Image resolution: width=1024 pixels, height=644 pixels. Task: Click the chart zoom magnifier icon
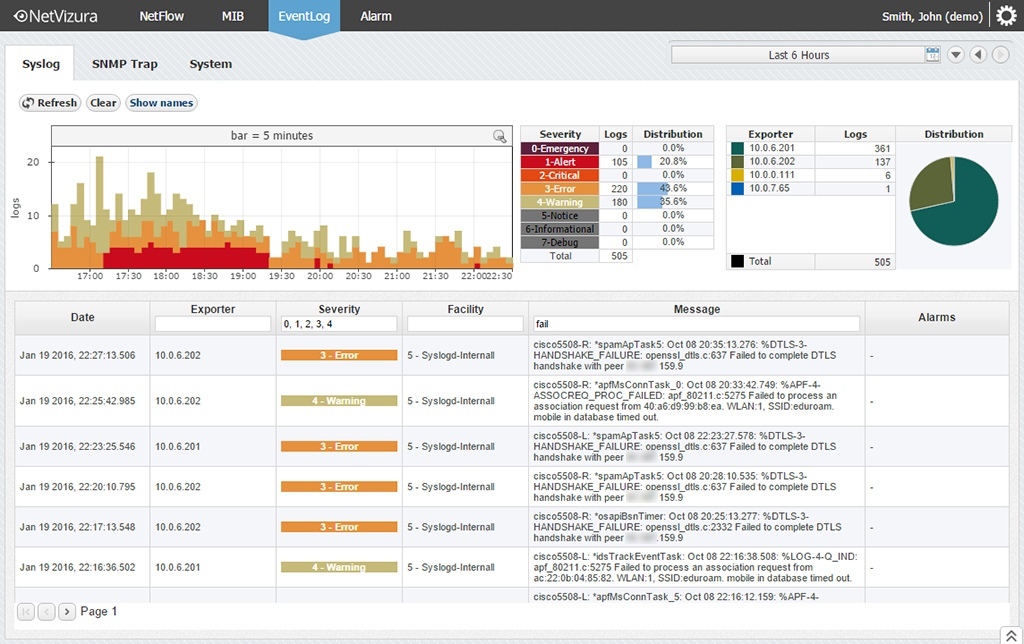click(x=499, y=136)
